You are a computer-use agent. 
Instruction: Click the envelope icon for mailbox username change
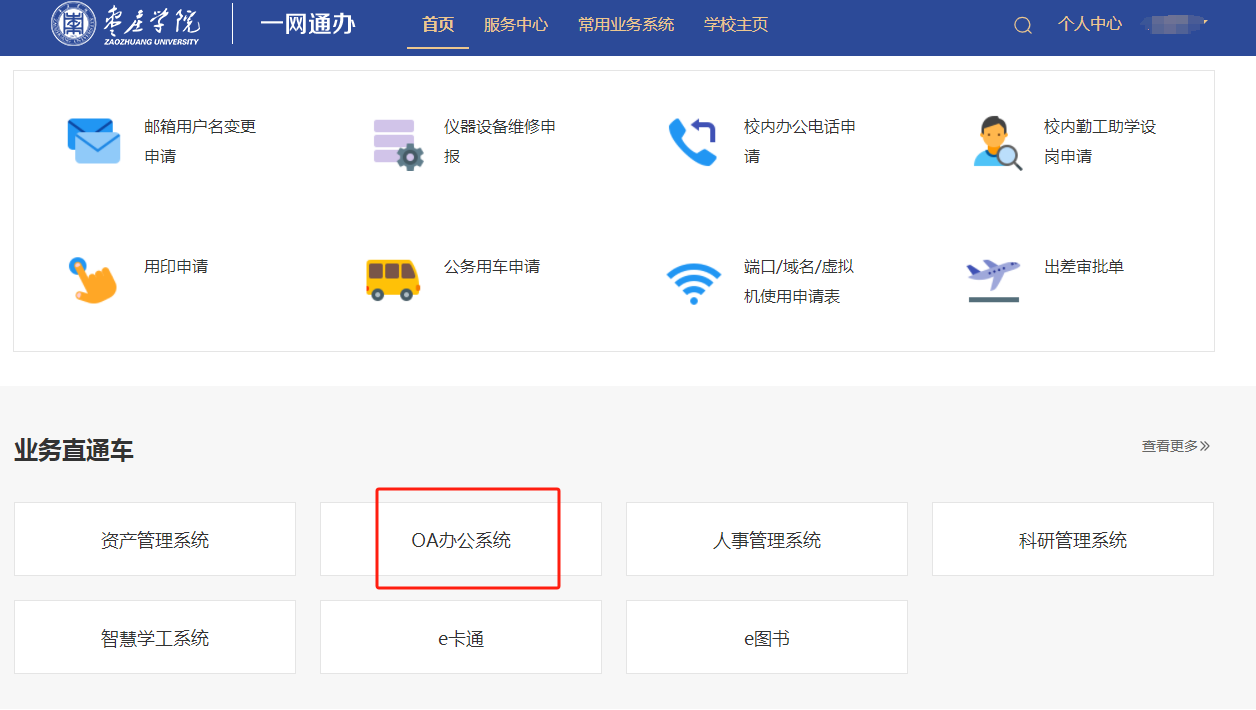click(94, 141)
